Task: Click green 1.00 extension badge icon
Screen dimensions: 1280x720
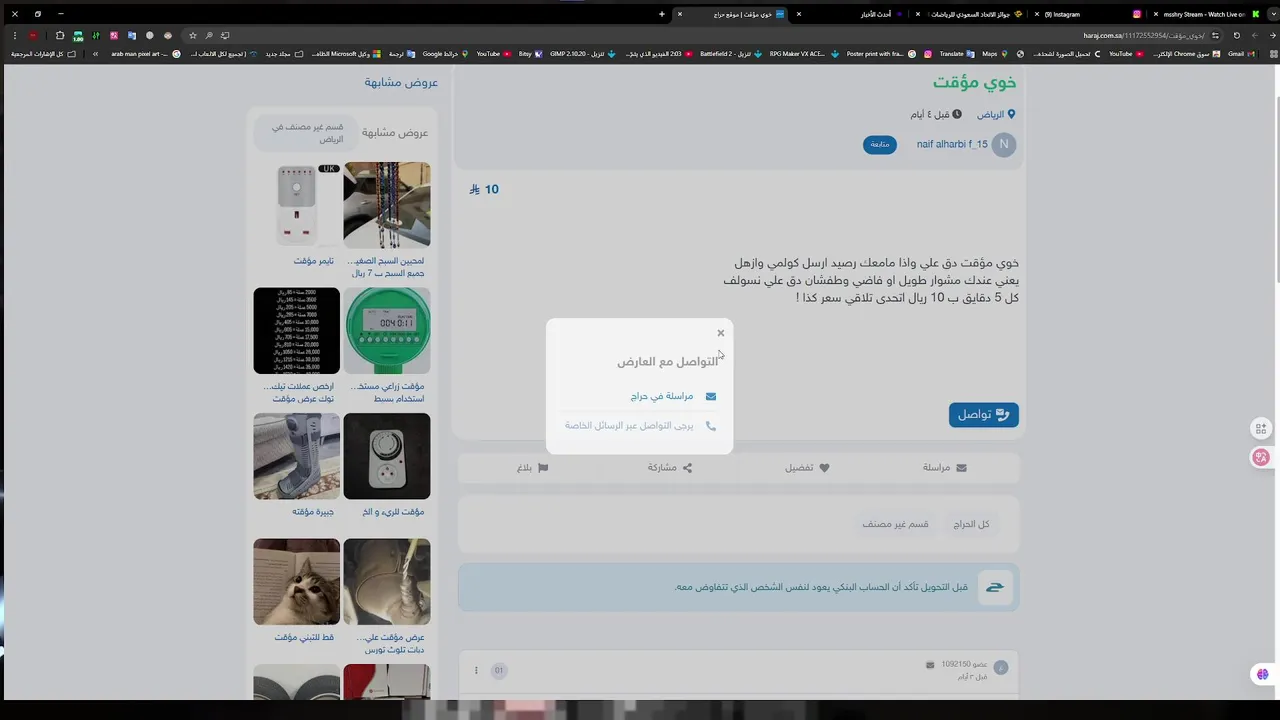Action: [78, 35]
